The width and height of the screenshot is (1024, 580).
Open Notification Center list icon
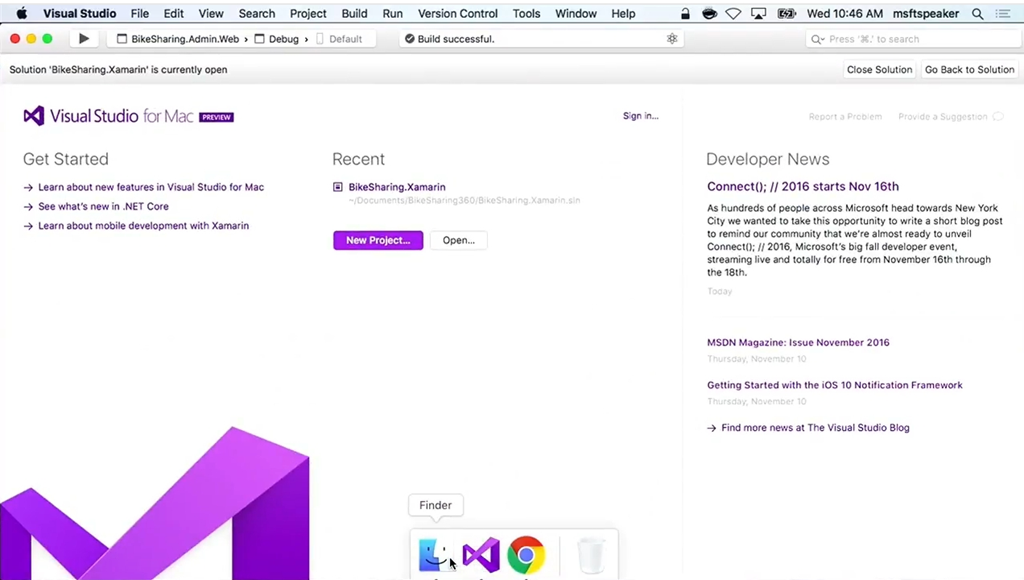pos(1004,13)
